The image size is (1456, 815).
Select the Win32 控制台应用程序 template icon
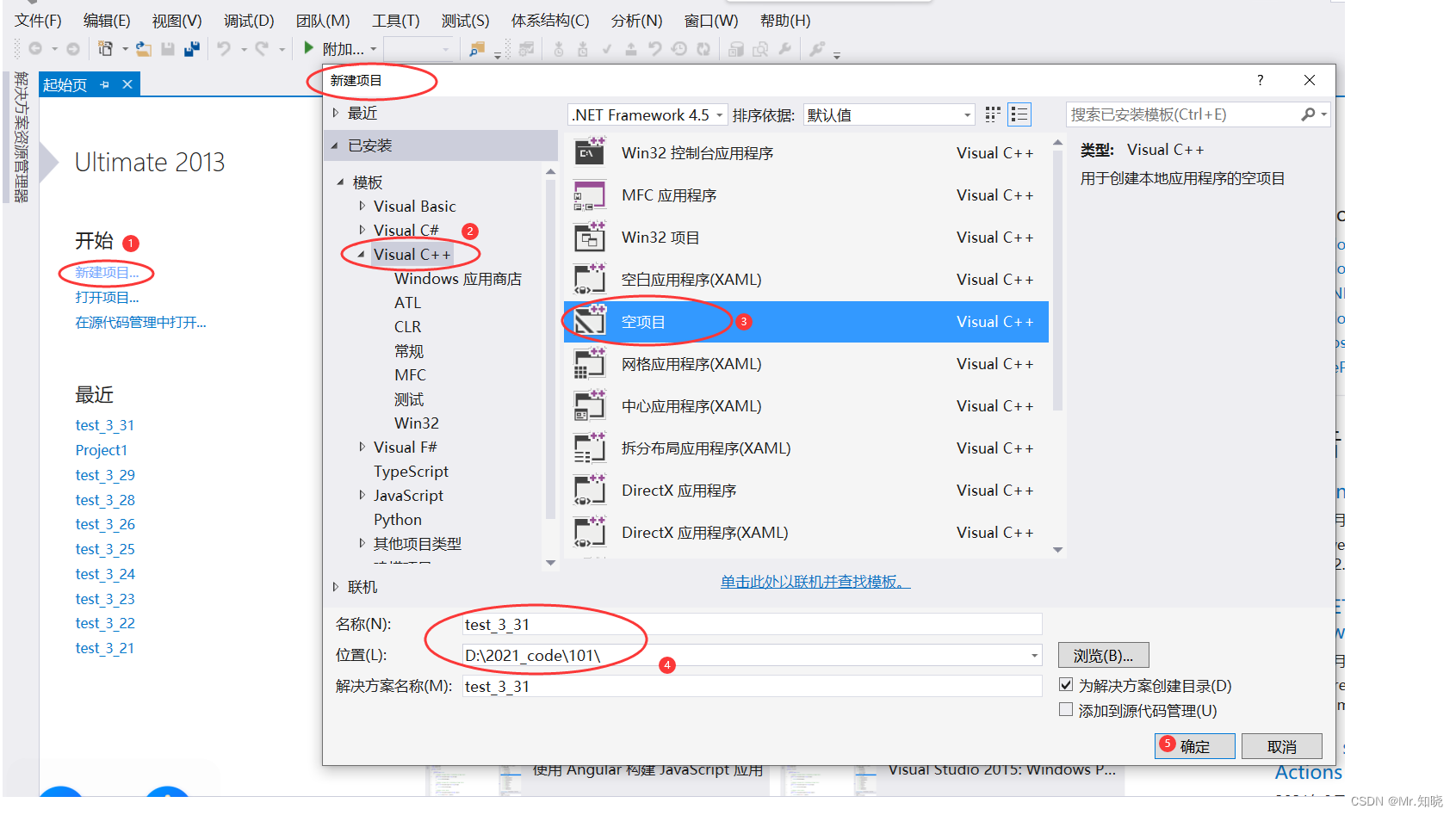[589, 153]
